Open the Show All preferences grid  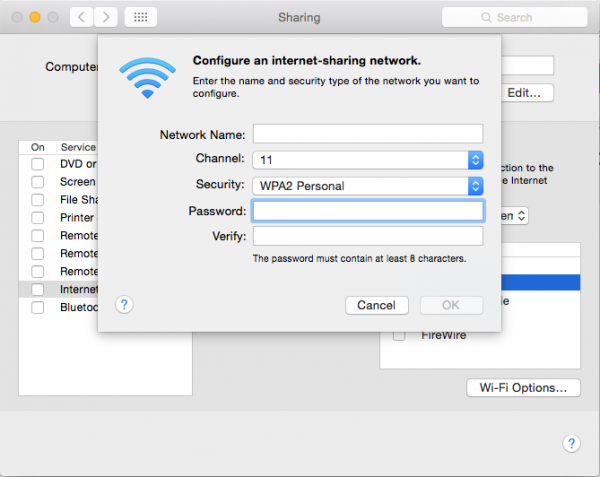click(140, 18)
